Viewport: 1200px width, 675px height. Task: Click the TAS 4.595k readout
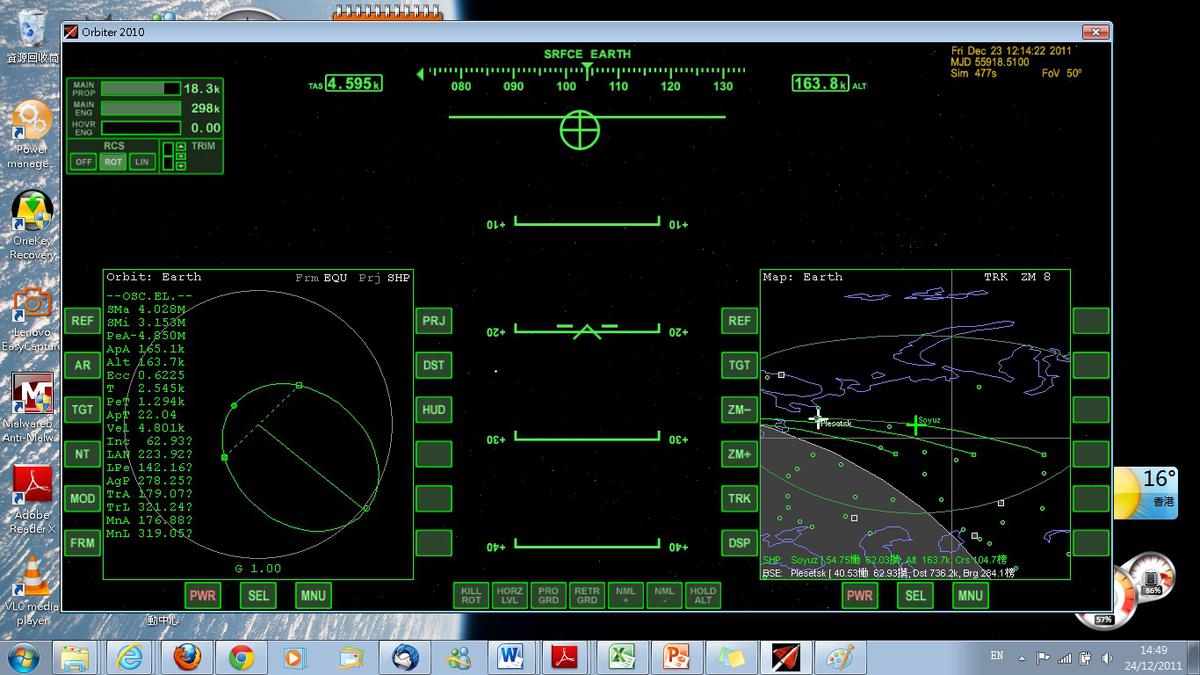pyautogui.click(x=353, y=84)
